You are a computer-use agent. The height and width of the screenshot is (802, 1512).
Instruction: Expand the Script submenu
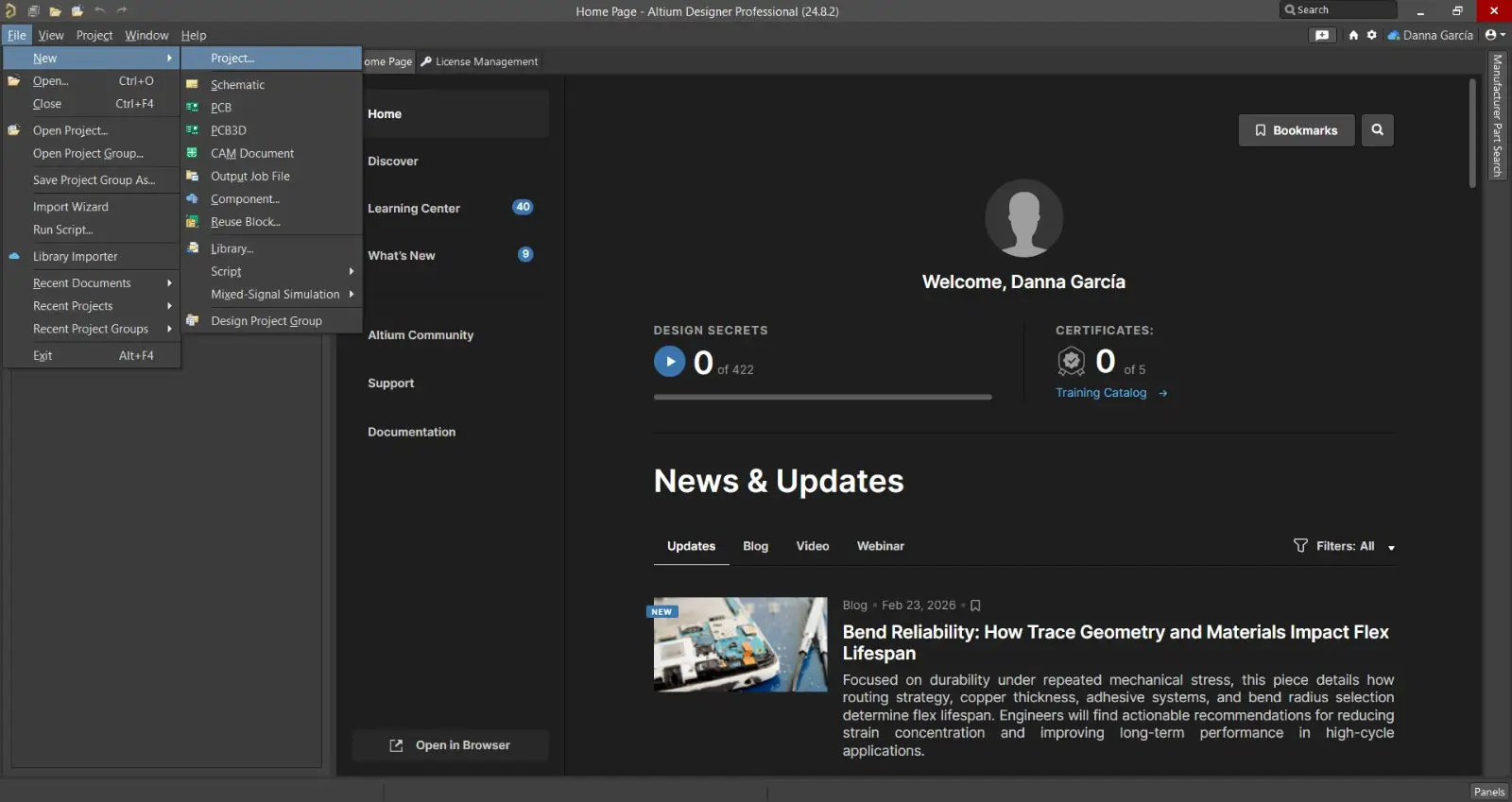click(x=271, y=272)
